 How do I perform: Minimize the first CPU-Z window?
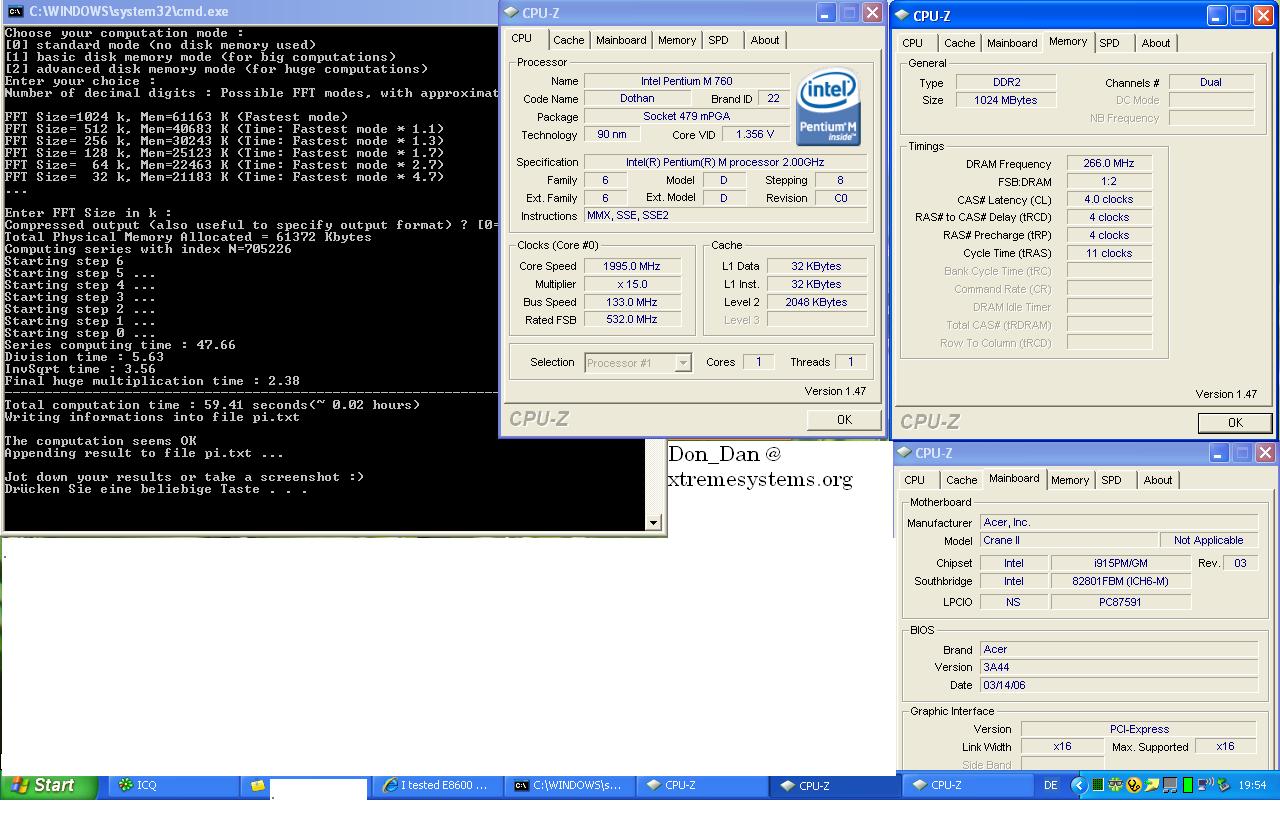(826, 13)
